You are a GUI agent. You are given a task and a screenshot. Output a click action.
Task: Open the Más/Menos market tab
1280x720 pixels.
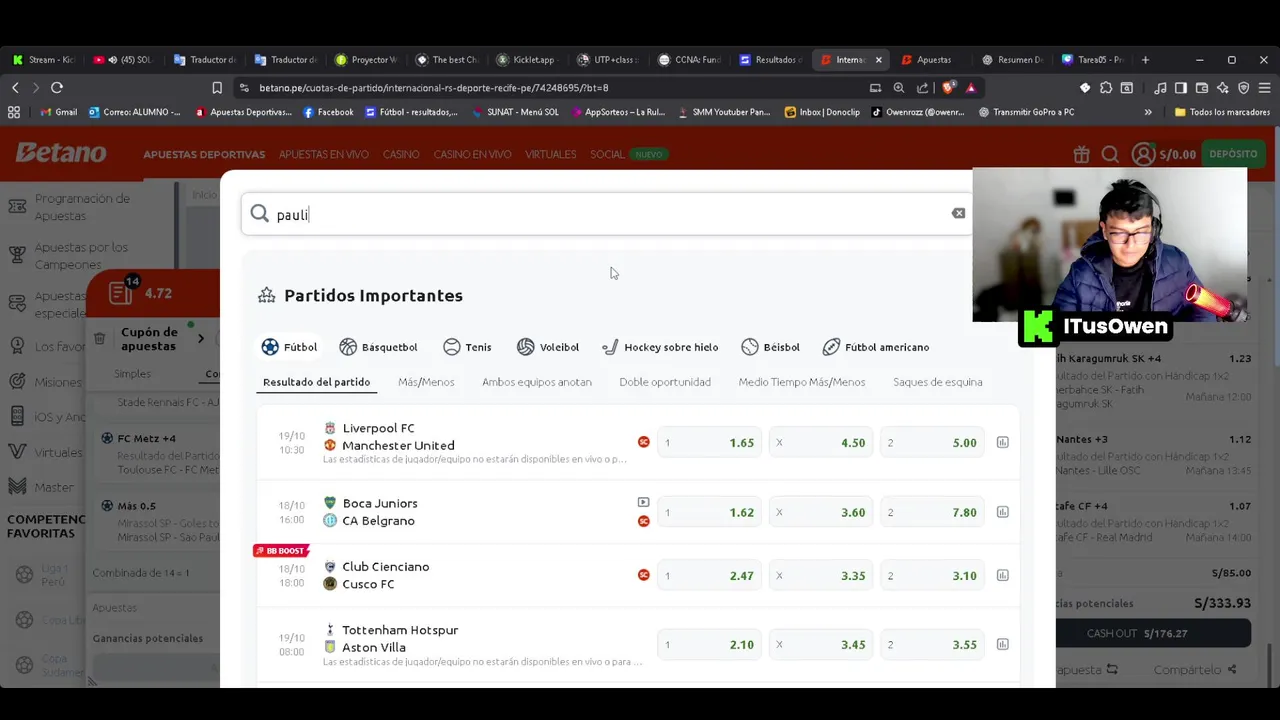[x=426, y=382]
